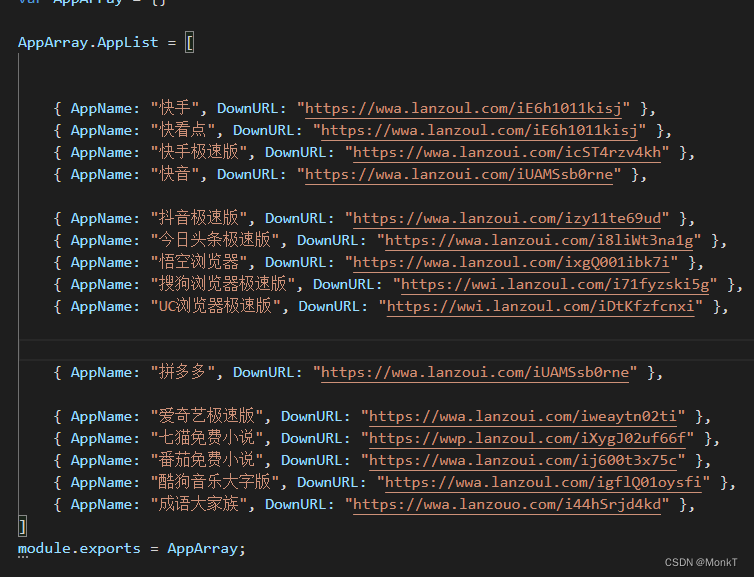This screenshot has height=577, width=754.
Task: Click the AppName key in the 快手 row
Action: [x=101, y=108]
